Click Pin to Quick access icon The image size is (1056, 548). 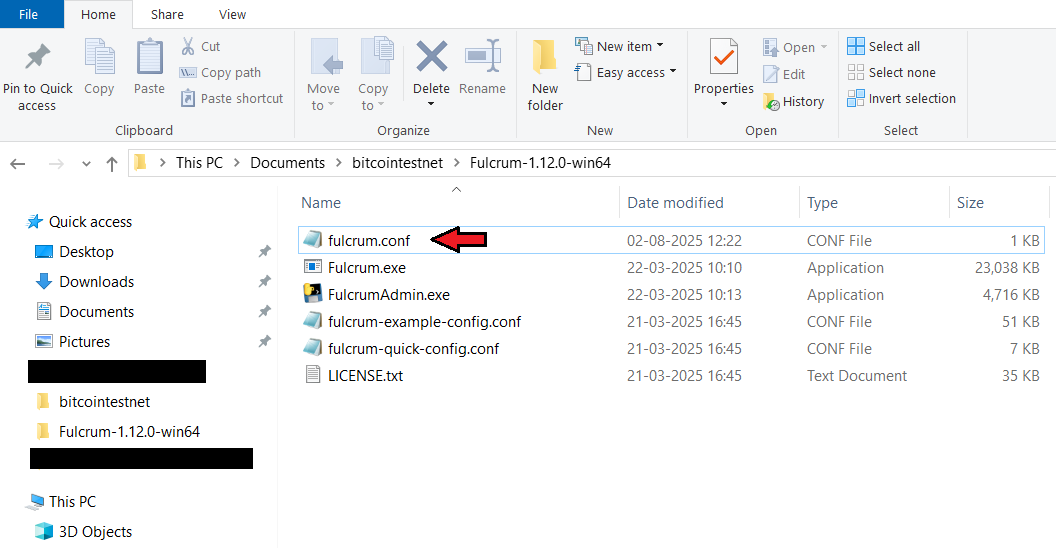38,57
